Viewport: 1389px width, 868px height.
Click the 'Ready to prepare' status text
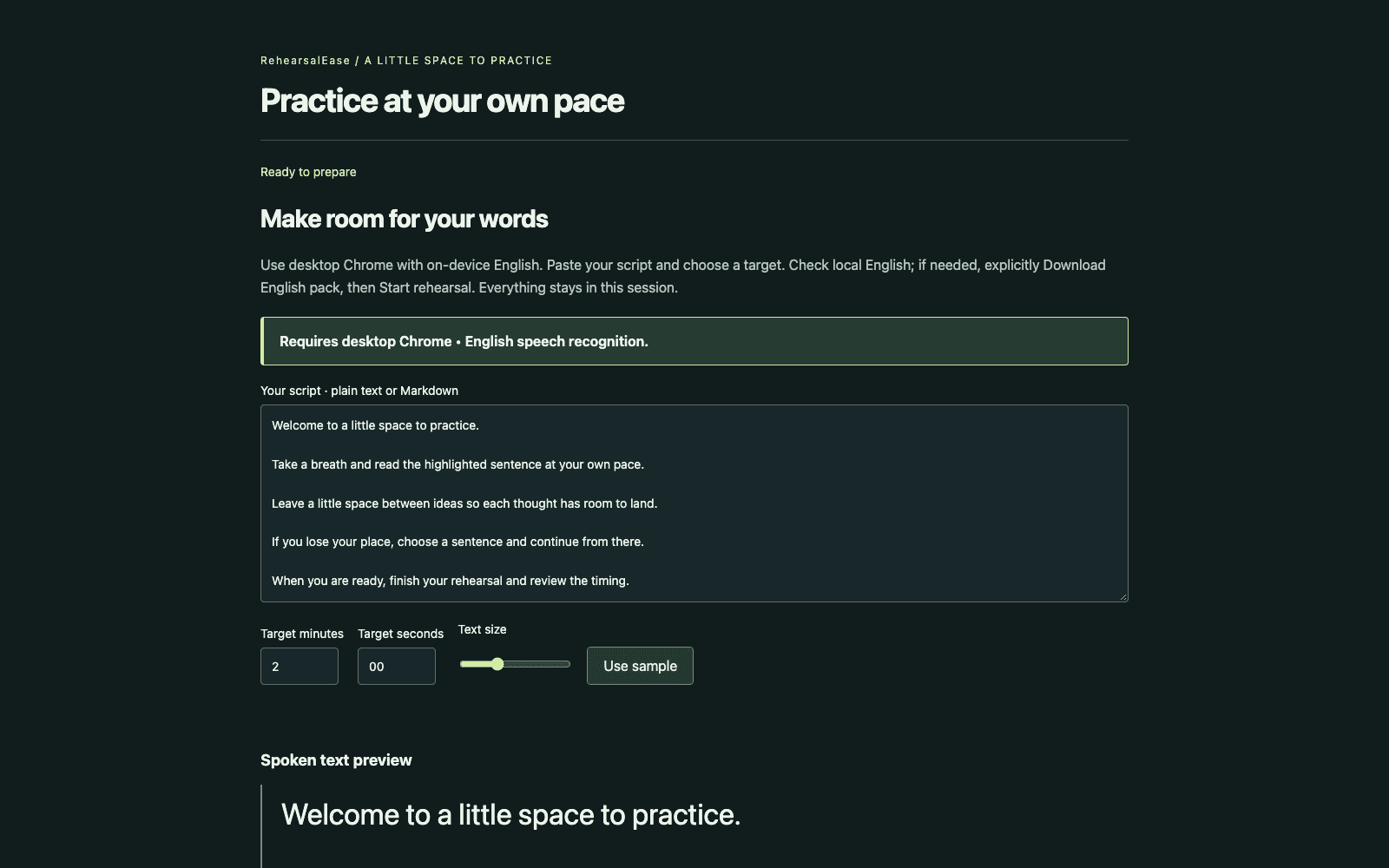tap(308, 172)
